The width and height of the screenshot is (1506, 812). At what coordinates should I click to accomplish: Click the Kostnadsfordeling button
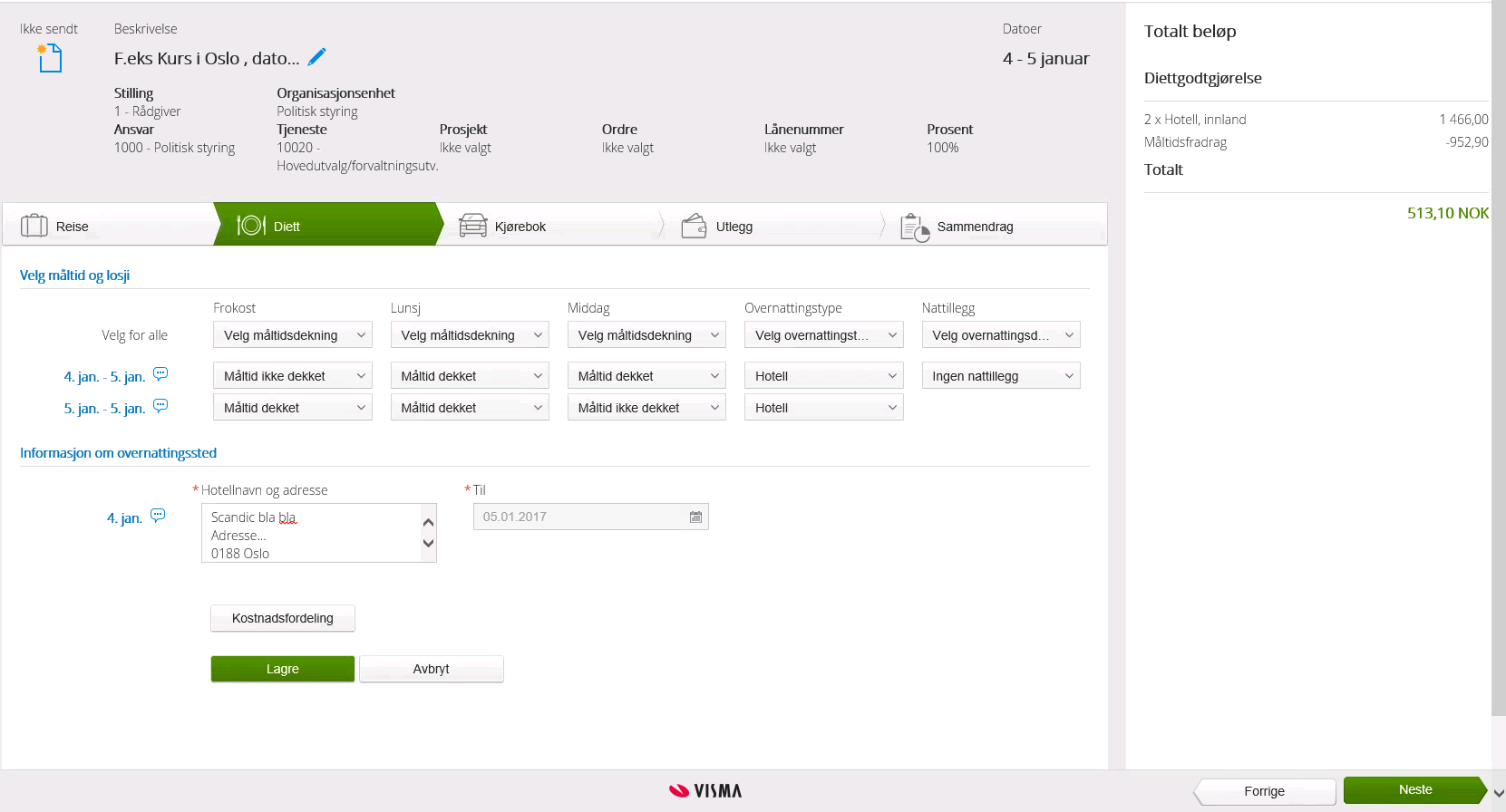pyautogui.click(x=283, y=618)
